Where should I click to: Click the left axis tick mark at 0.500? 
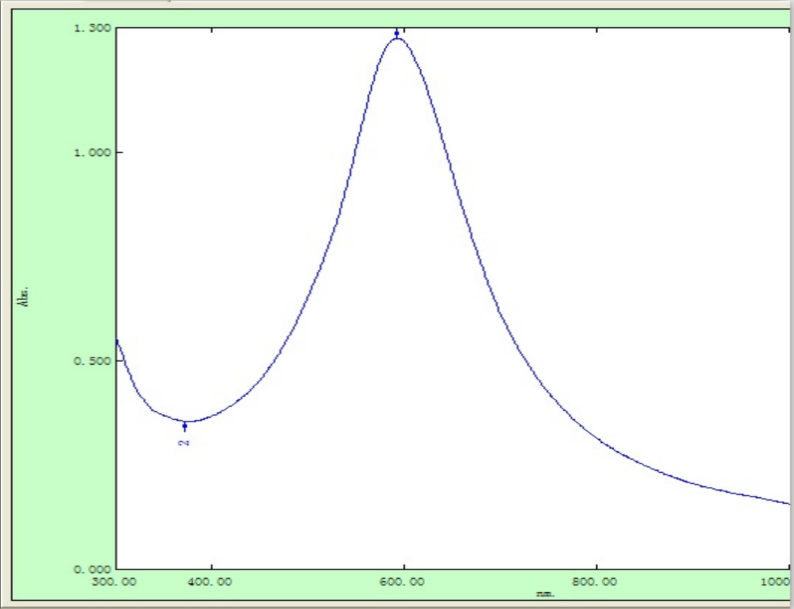tap(119, 360)
